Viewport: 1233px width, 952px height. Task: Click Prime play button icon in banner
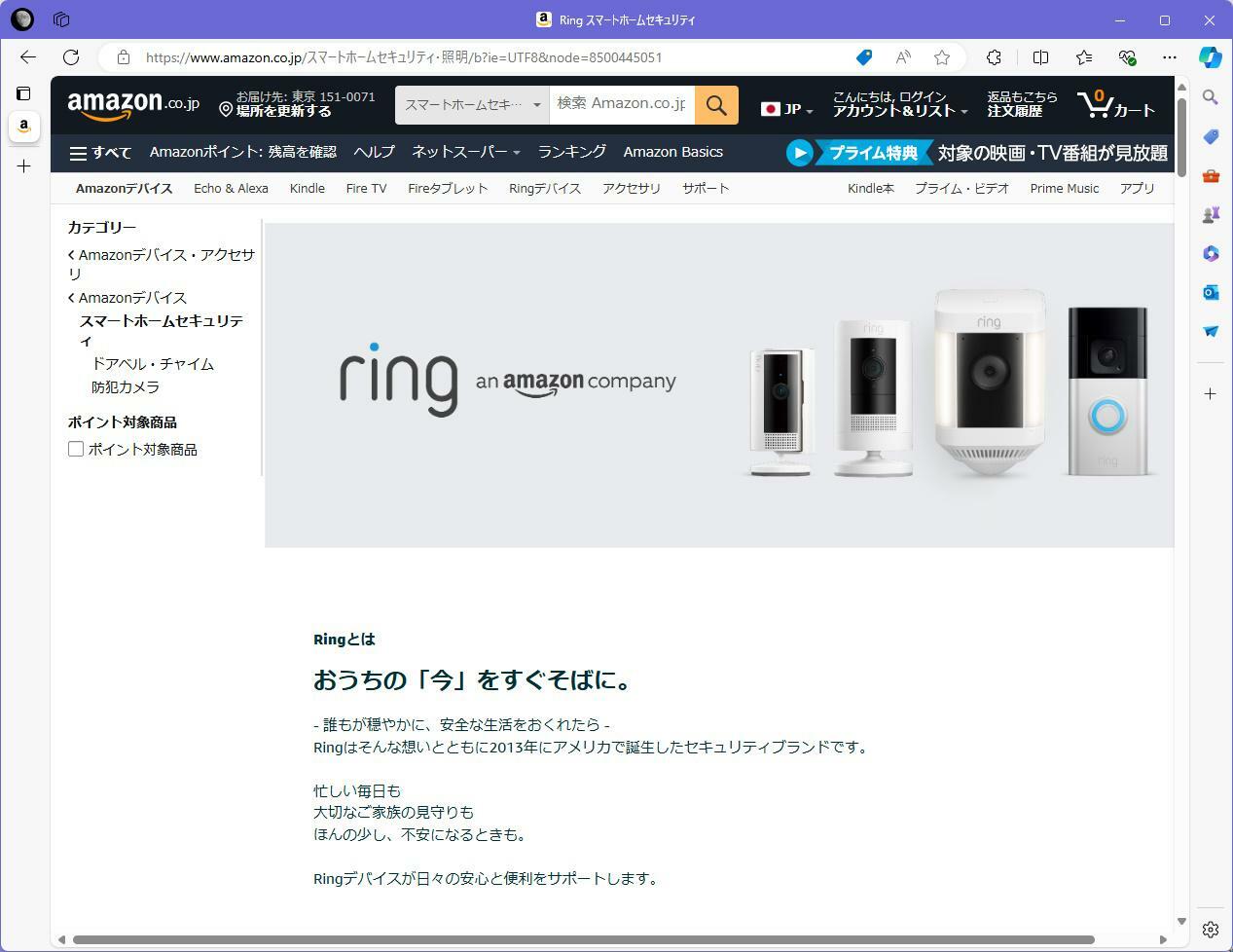[x=799, y=153]
